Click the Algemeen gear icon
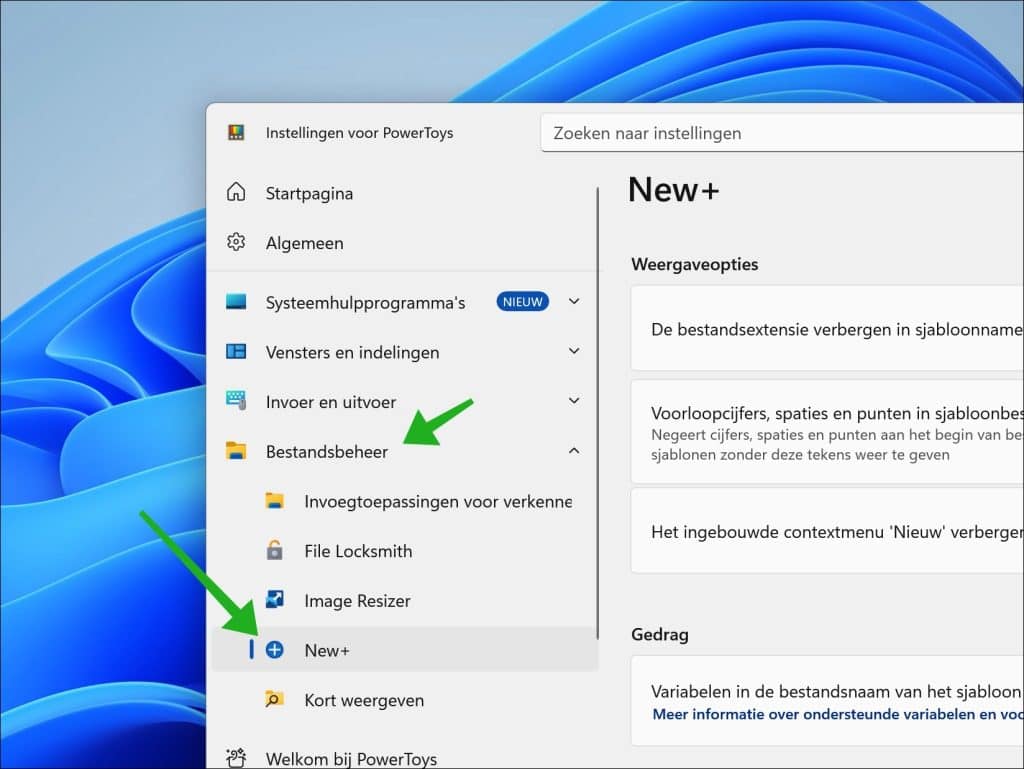Viewport: 1024px width, 769px height. tap(236, 242)
